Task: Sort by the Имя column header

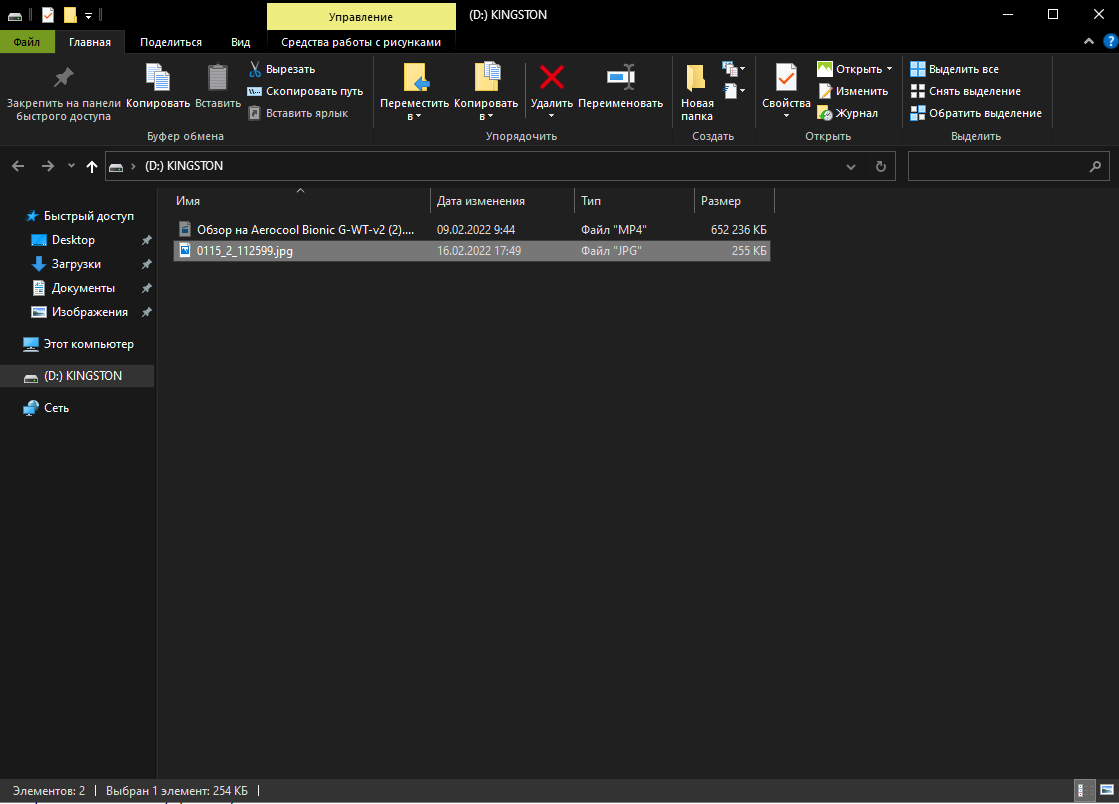Action: [301, 200]
